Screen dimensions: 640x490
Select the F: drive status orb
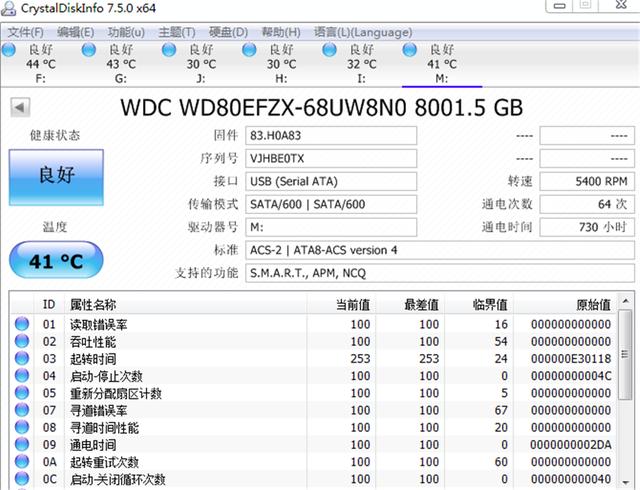(9, 50)
